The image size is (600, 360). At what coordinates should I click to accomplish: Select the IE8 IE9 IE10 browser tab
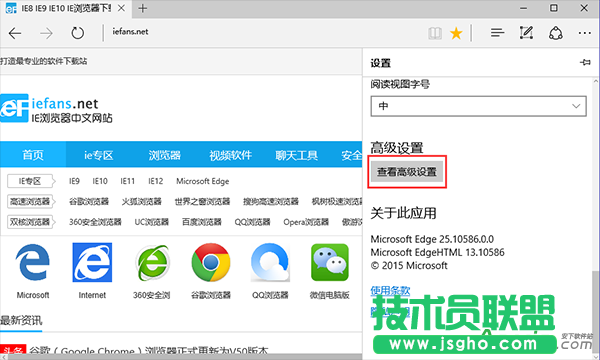[x=66, y=8]
